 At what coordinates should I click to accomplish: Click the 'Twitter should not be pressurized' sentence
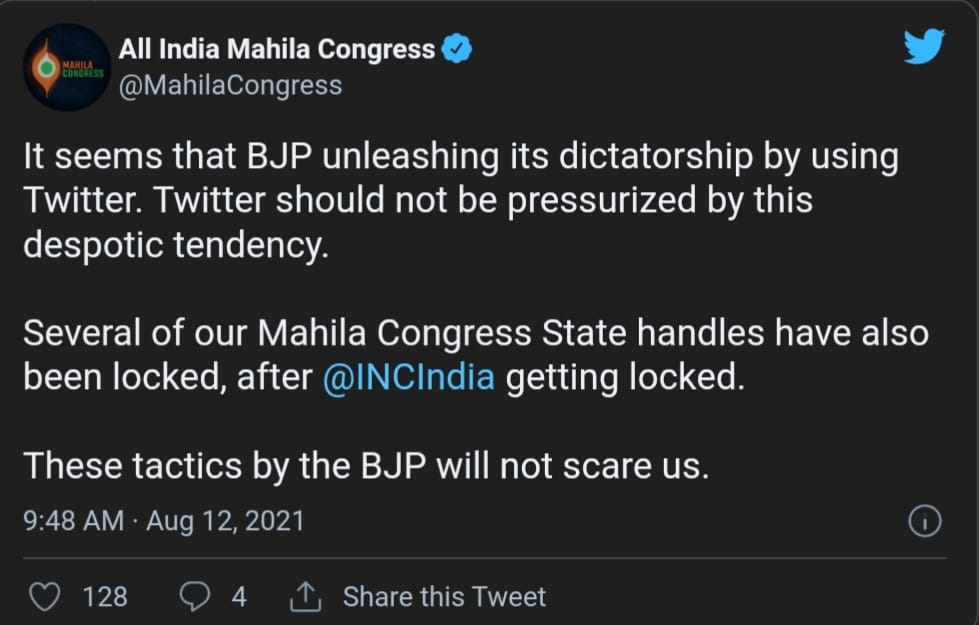[418, 202]
